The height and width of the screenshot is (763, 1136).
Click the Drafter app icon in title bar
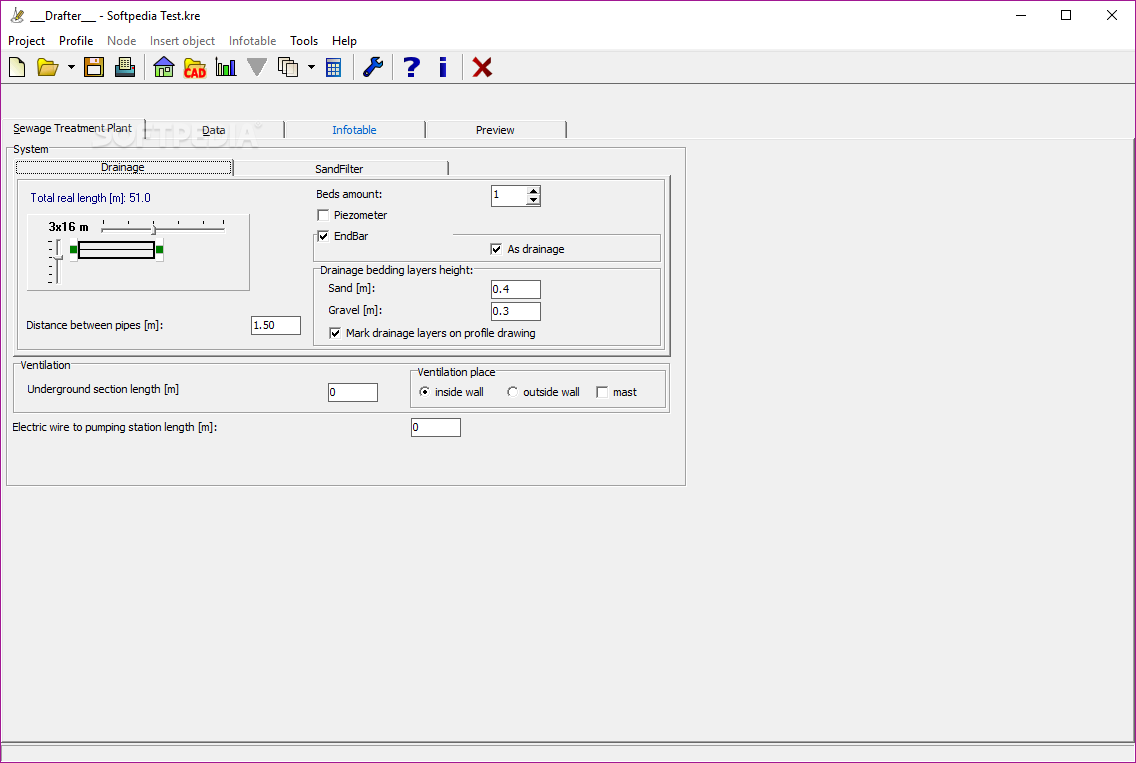[17, 15]
